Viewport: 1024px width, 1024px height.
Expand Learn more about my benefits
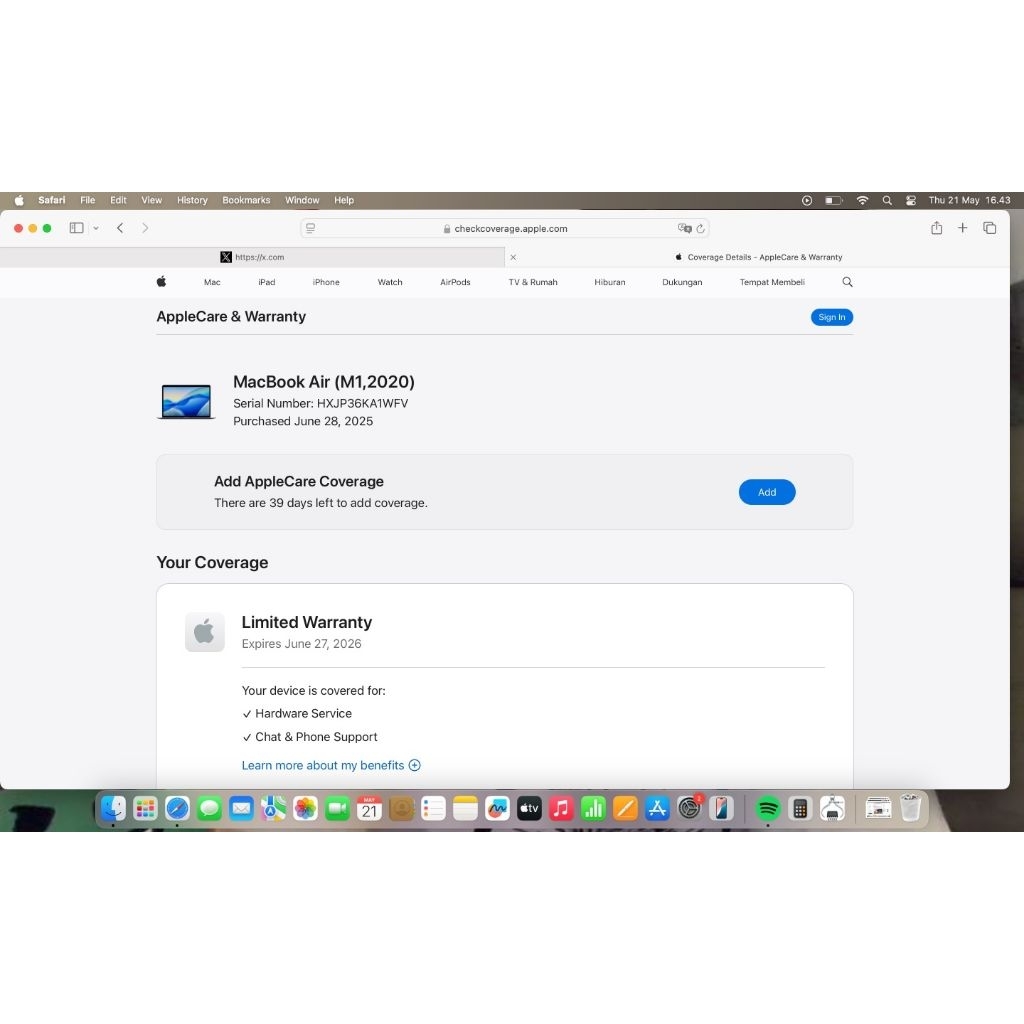tap(331, 765)
